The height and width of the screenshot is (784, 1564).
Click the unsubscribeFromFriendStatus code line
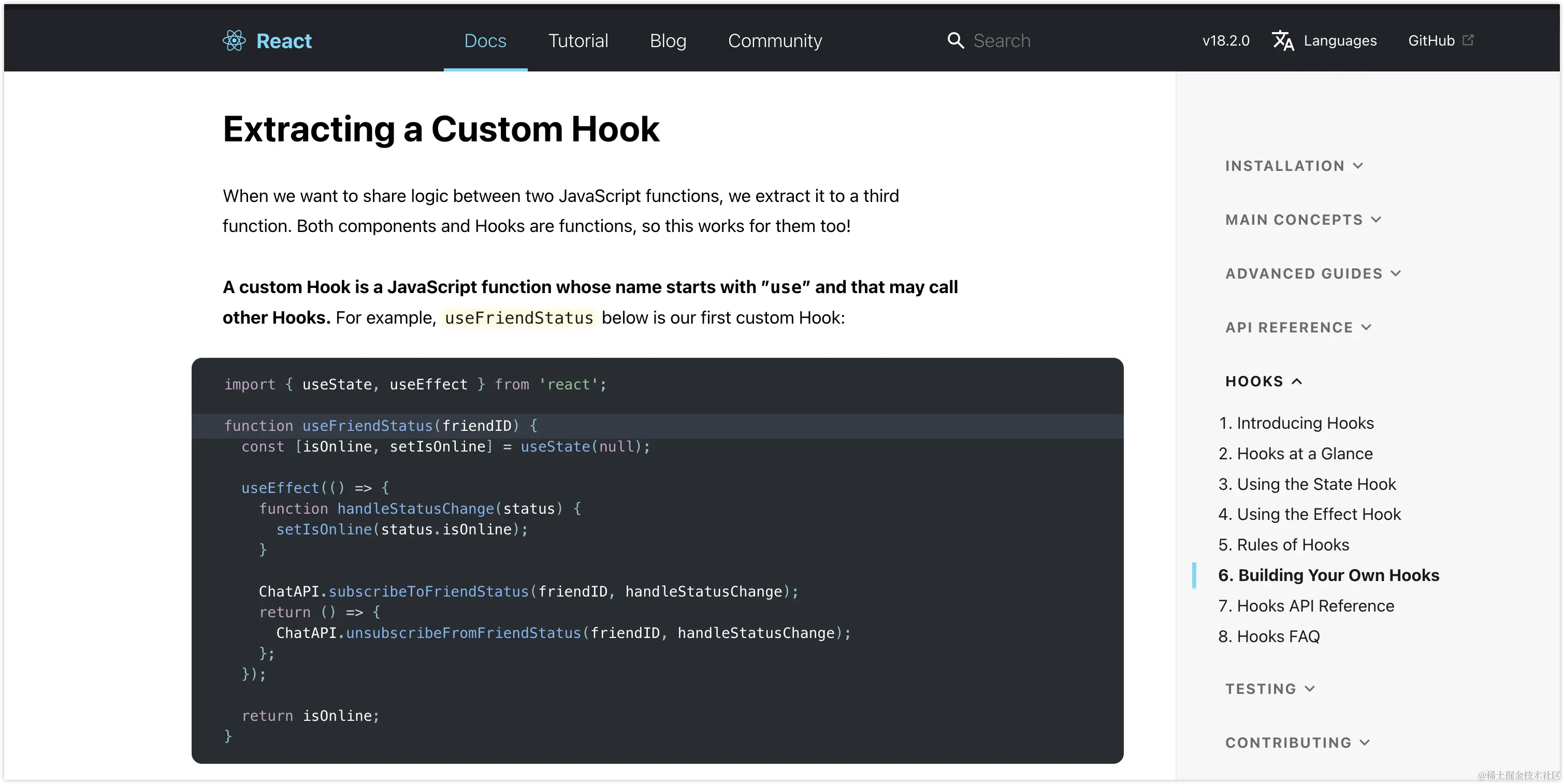pos(564,633)
